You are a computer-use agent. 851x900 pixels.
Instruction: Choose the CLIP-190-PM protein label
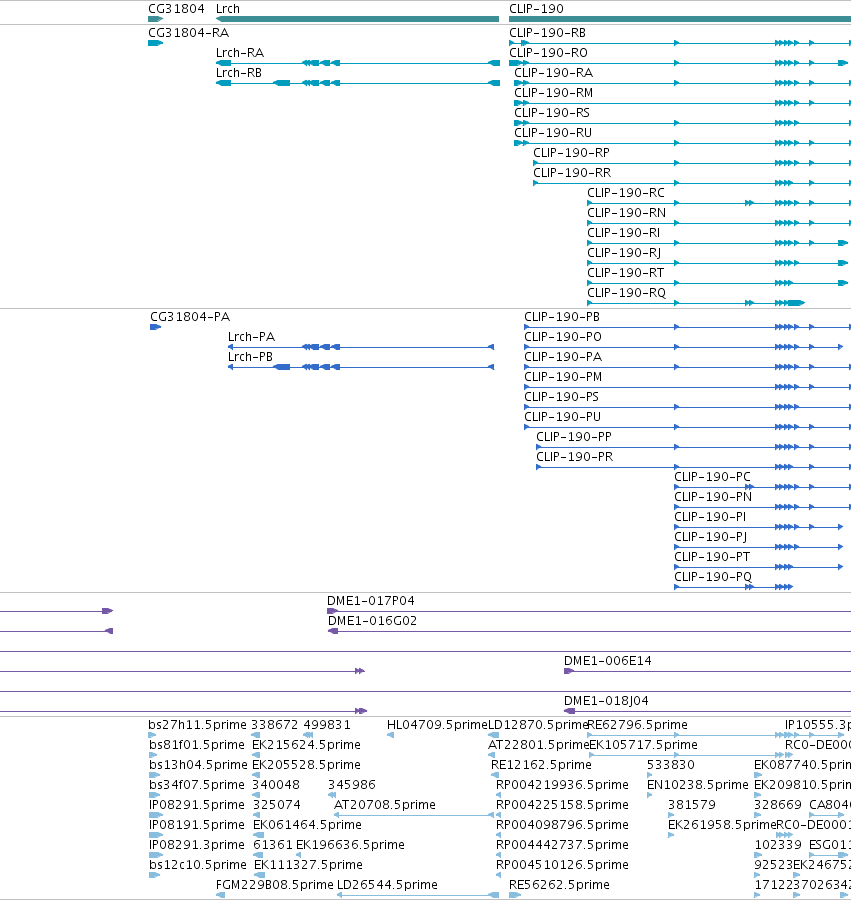pyautogui.click(x=563, y=377)
